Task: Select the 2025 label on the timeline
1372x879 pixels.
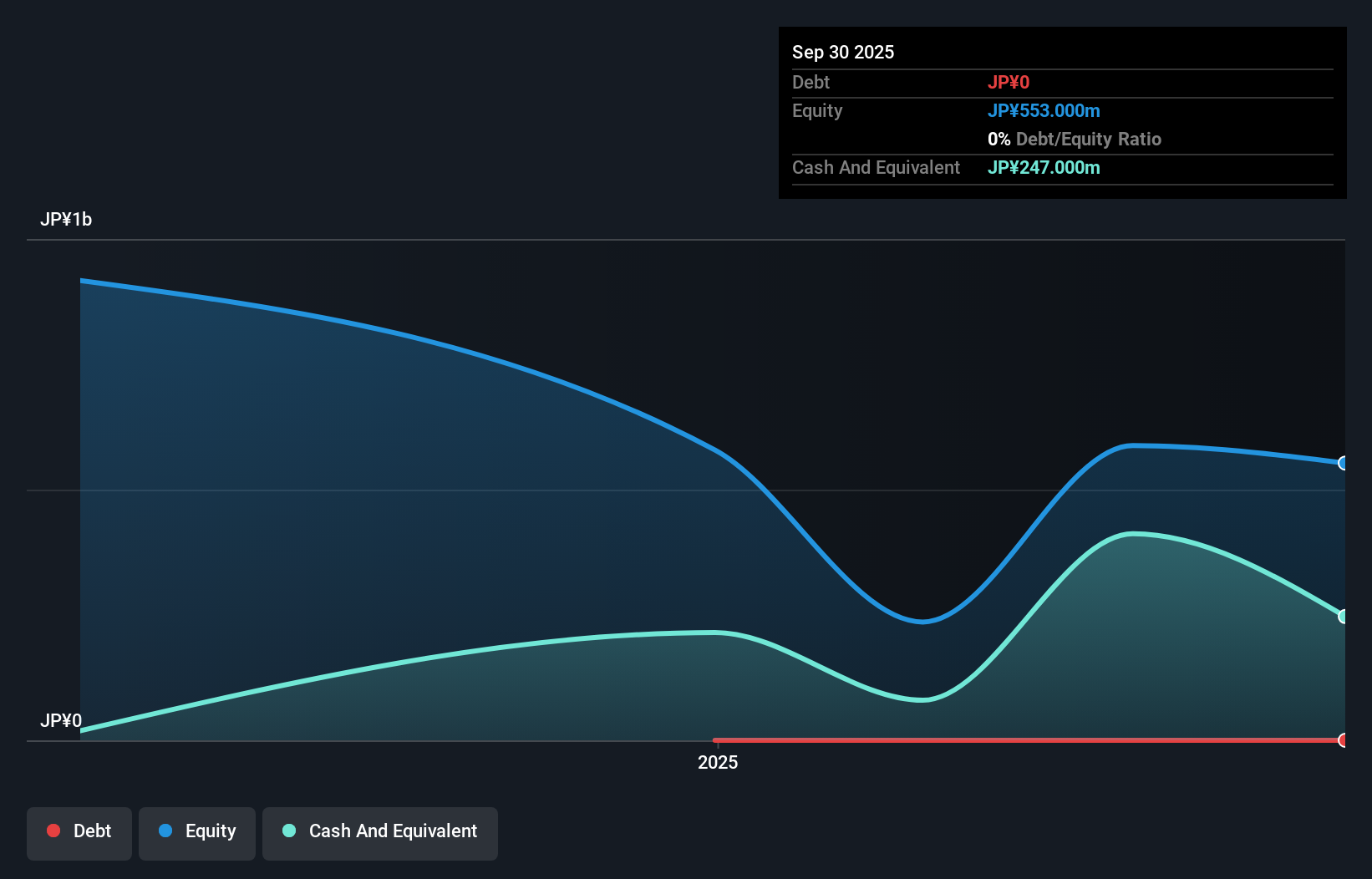Action: point(717,762)
